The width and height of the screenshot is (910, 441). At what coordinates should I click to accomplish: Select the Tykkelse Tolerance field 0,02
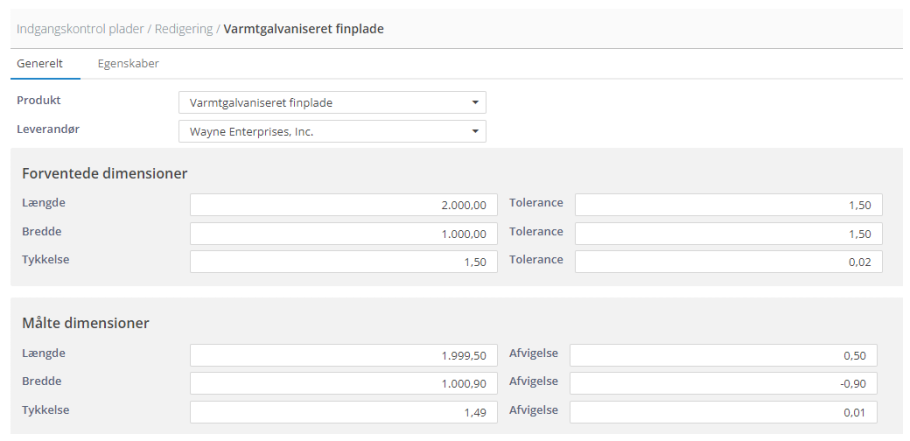click(x=729, y=262)
